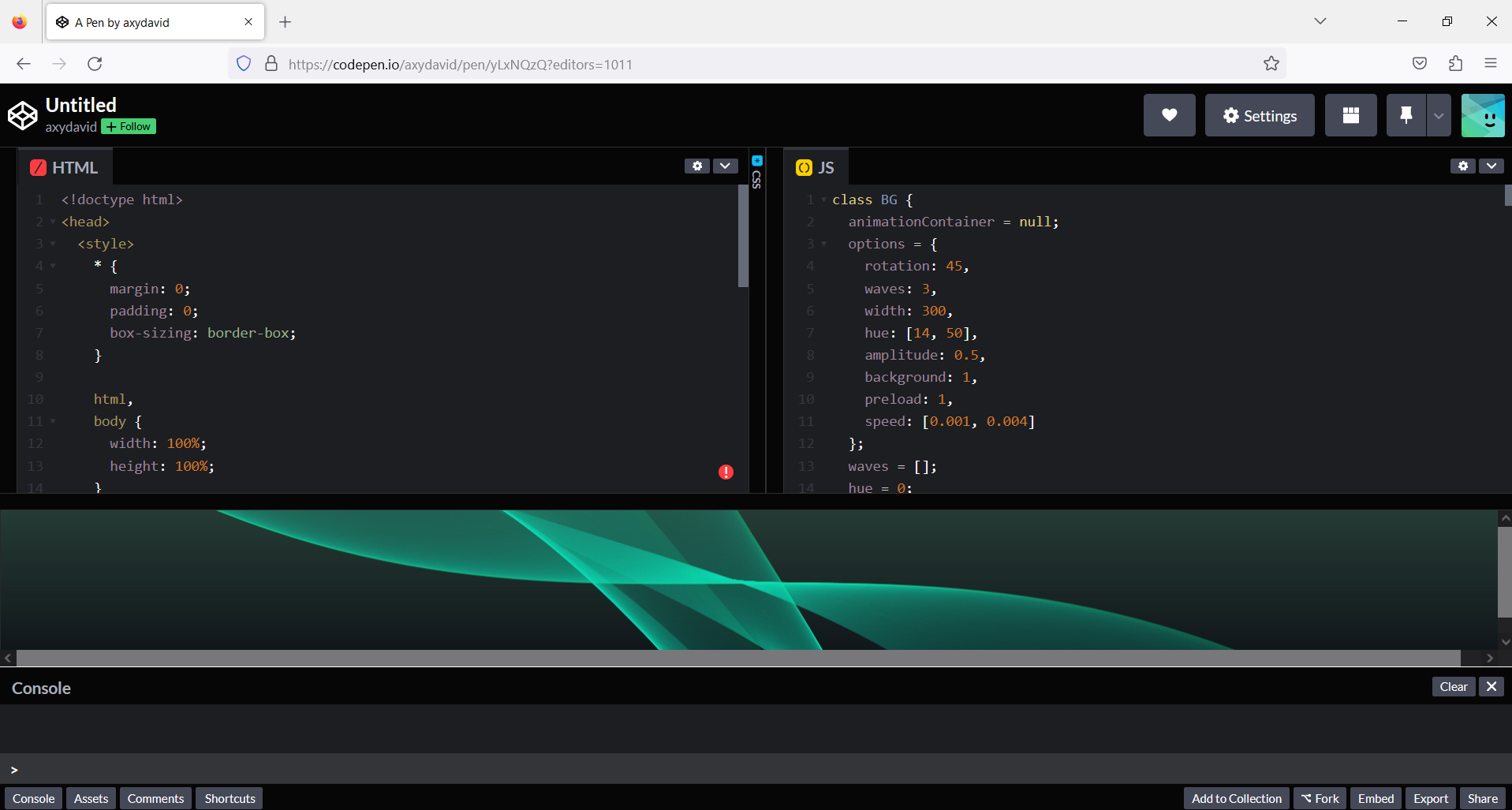This screenshot has width=1512, height=810.
Task: Pin this Pen using the pin icon
Action: [x=1405, y=115]
